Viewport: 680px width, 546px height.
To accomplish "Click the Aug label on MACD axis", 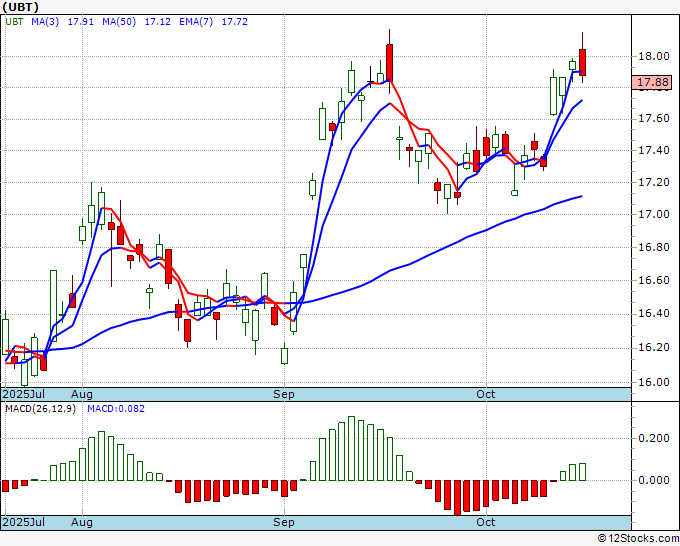I will point(82,522).
